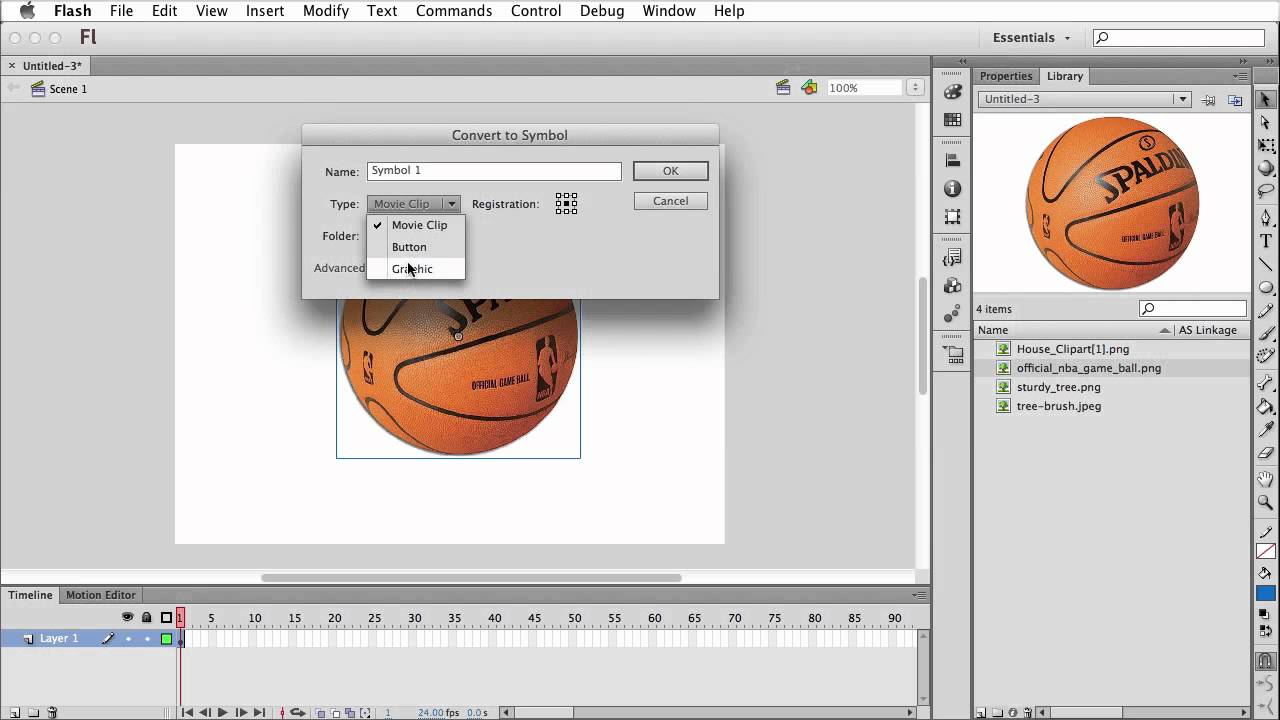Toggle loop playback in timeline
Viewport: 1280px width, 720px height.
(296, 712)
